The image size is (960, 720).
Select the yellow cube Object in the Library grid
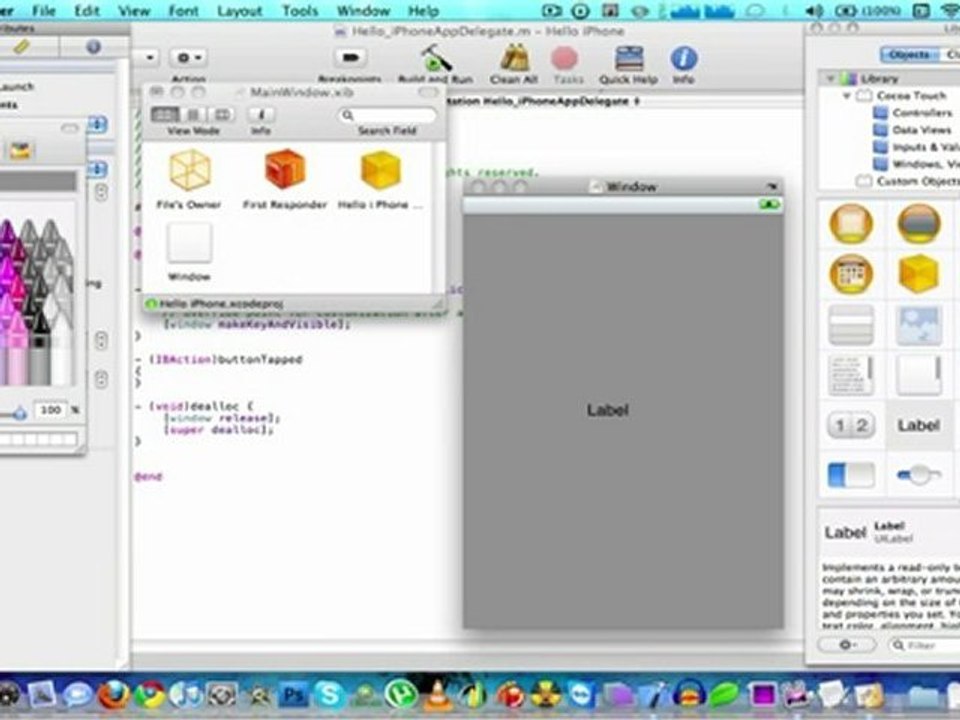(918, 274)
